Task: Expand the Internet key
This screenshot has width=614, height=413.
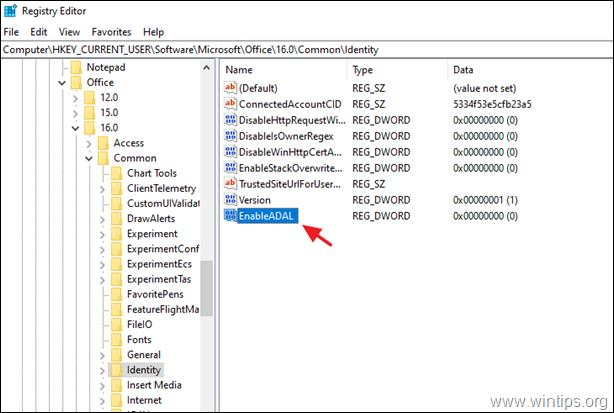Action: [102, 401]
